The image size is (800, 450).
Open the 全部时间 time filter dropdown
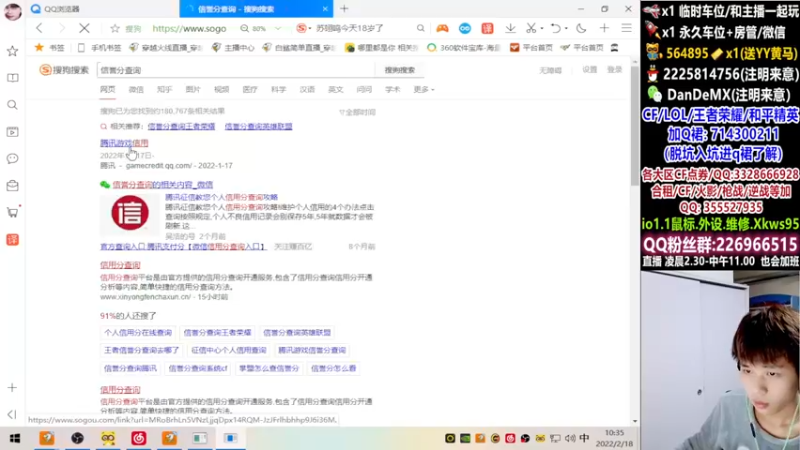click(357, 112)
